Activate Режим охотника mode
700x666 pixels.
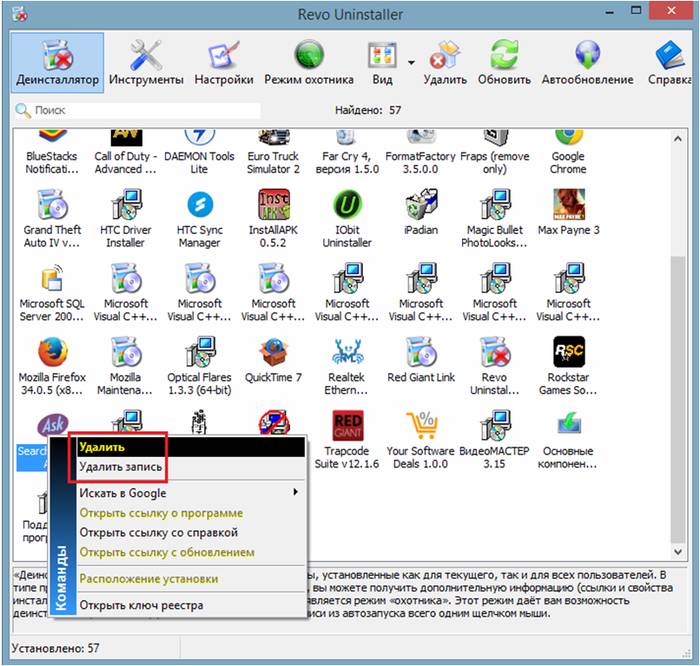(308, 61)
